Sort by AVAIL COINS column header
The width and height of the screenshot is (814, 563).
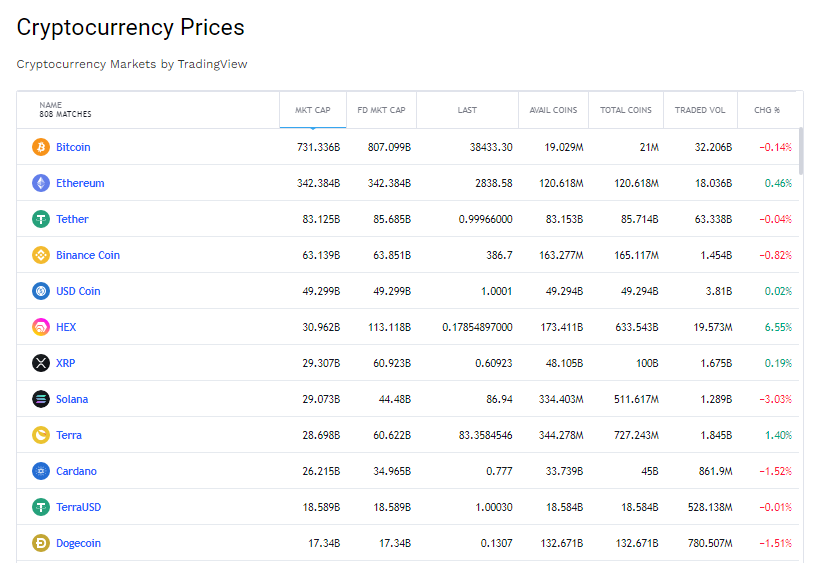point(553,110)
